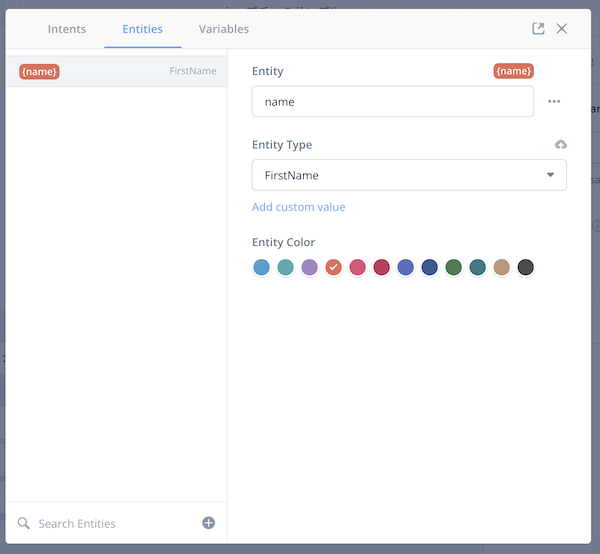Choose the pink entity color
The width and height of the screenshot is (600, 554).
tap(357, 267)
